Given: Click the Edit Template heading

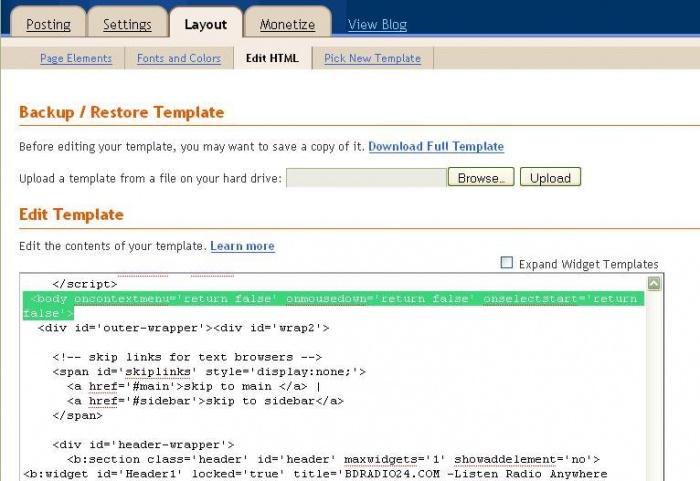Looking at the screenshot, I should pyautogui.click(x=71, y=215).
